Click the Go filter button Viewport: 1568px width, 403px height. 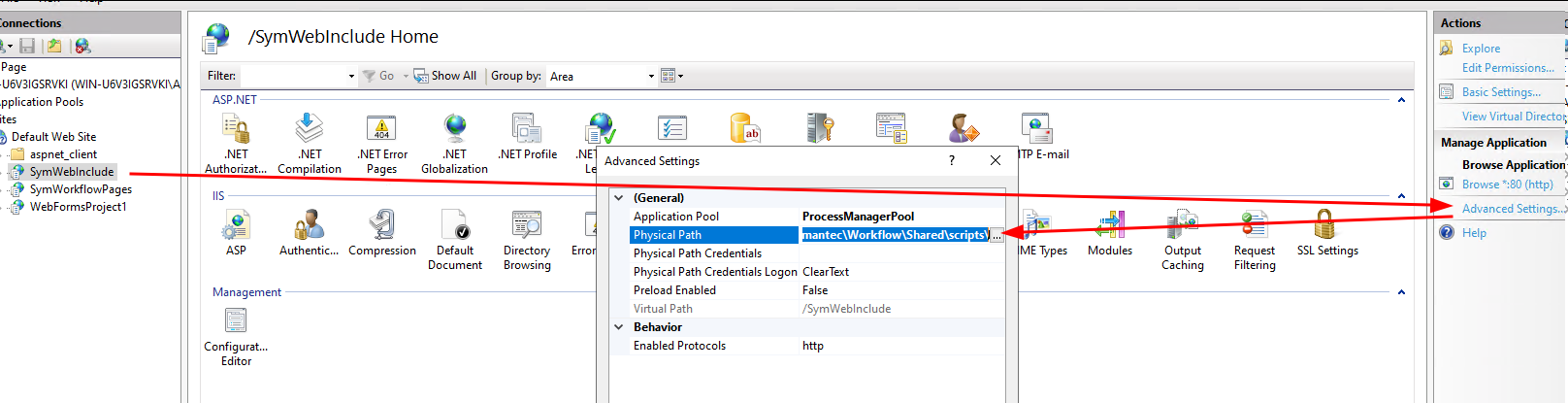coord(378,76)
